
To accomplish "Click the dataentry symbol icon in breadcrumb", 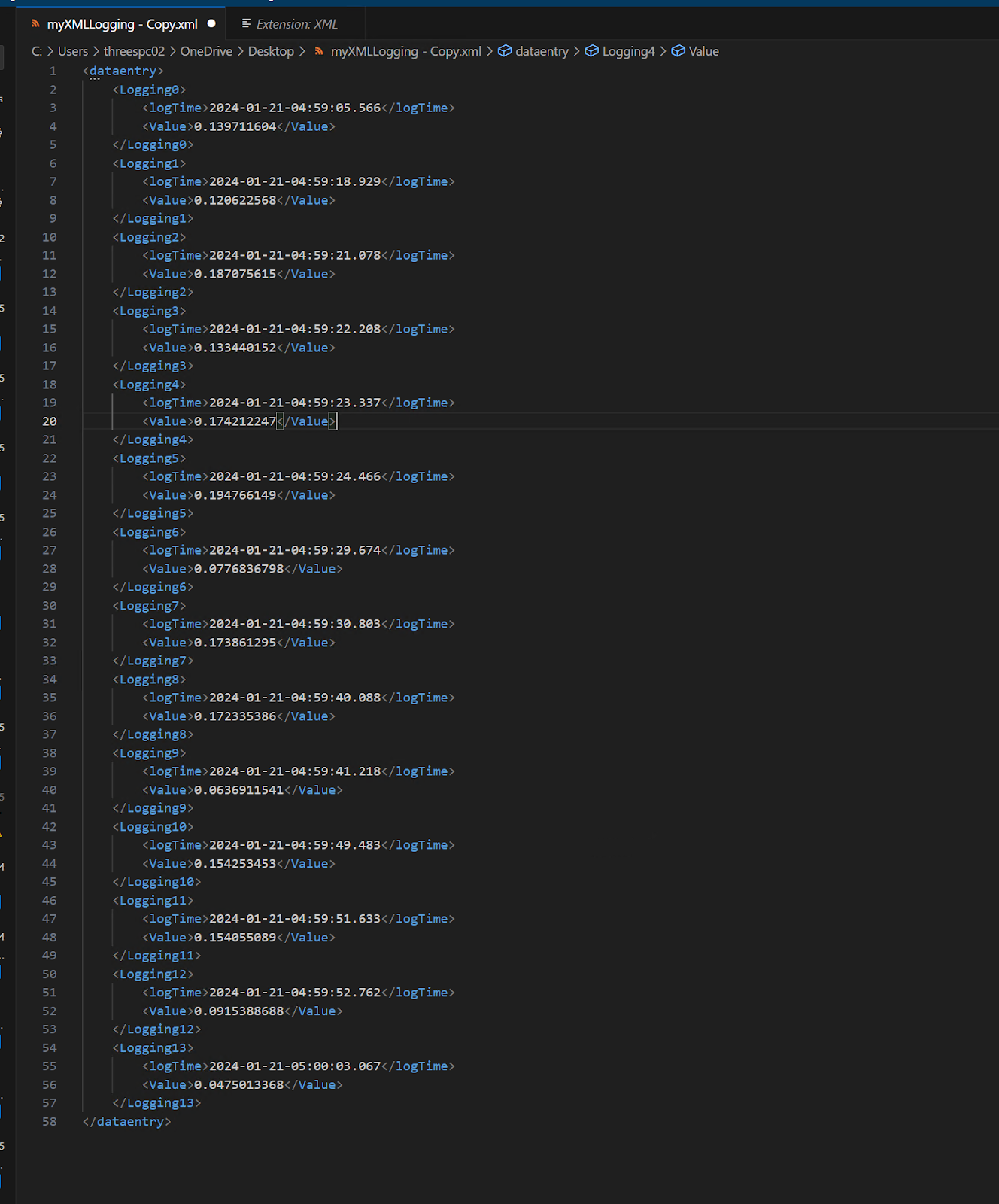I will 505,51.
